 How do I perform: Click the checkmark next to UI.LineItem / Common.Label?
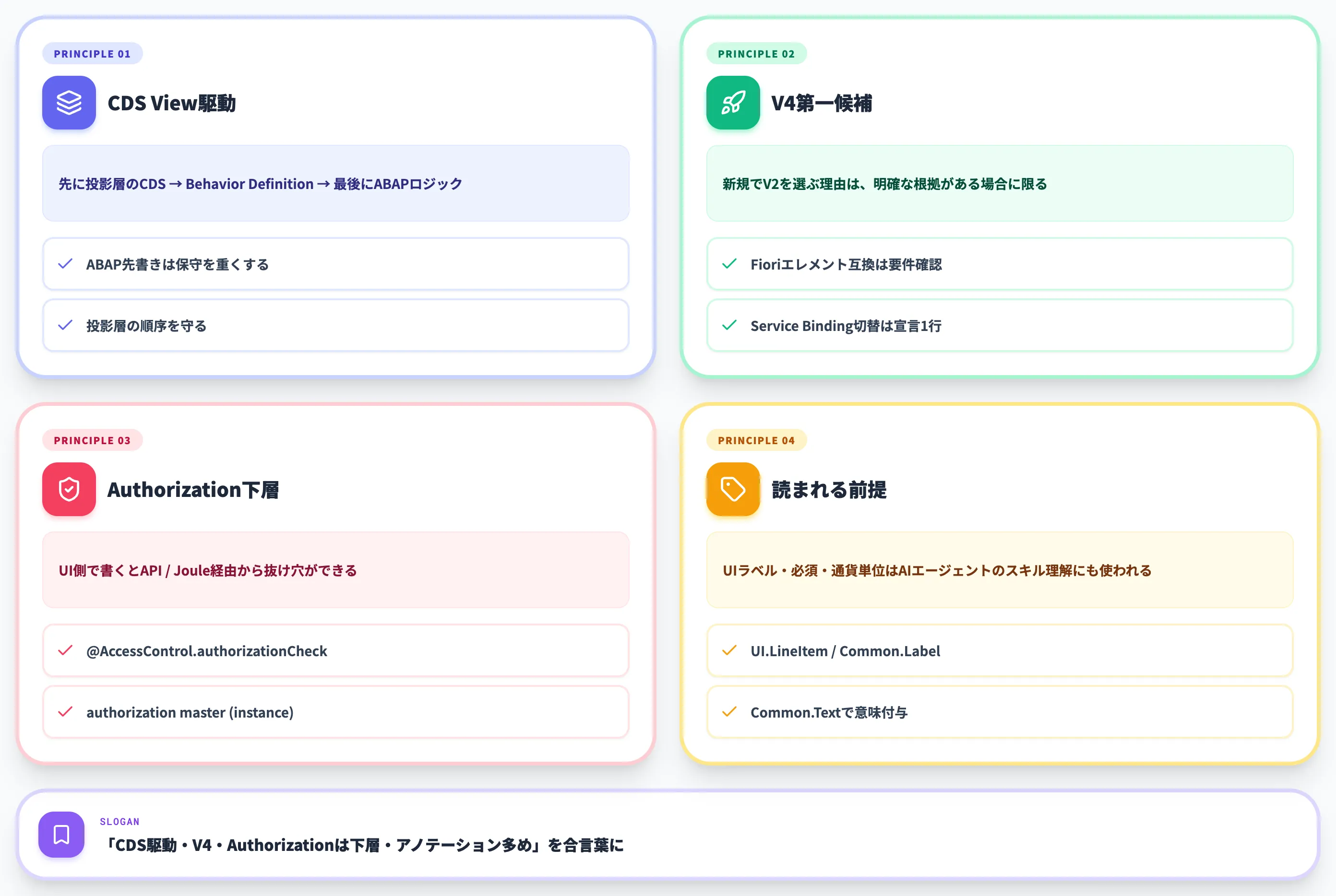[729, 650]
